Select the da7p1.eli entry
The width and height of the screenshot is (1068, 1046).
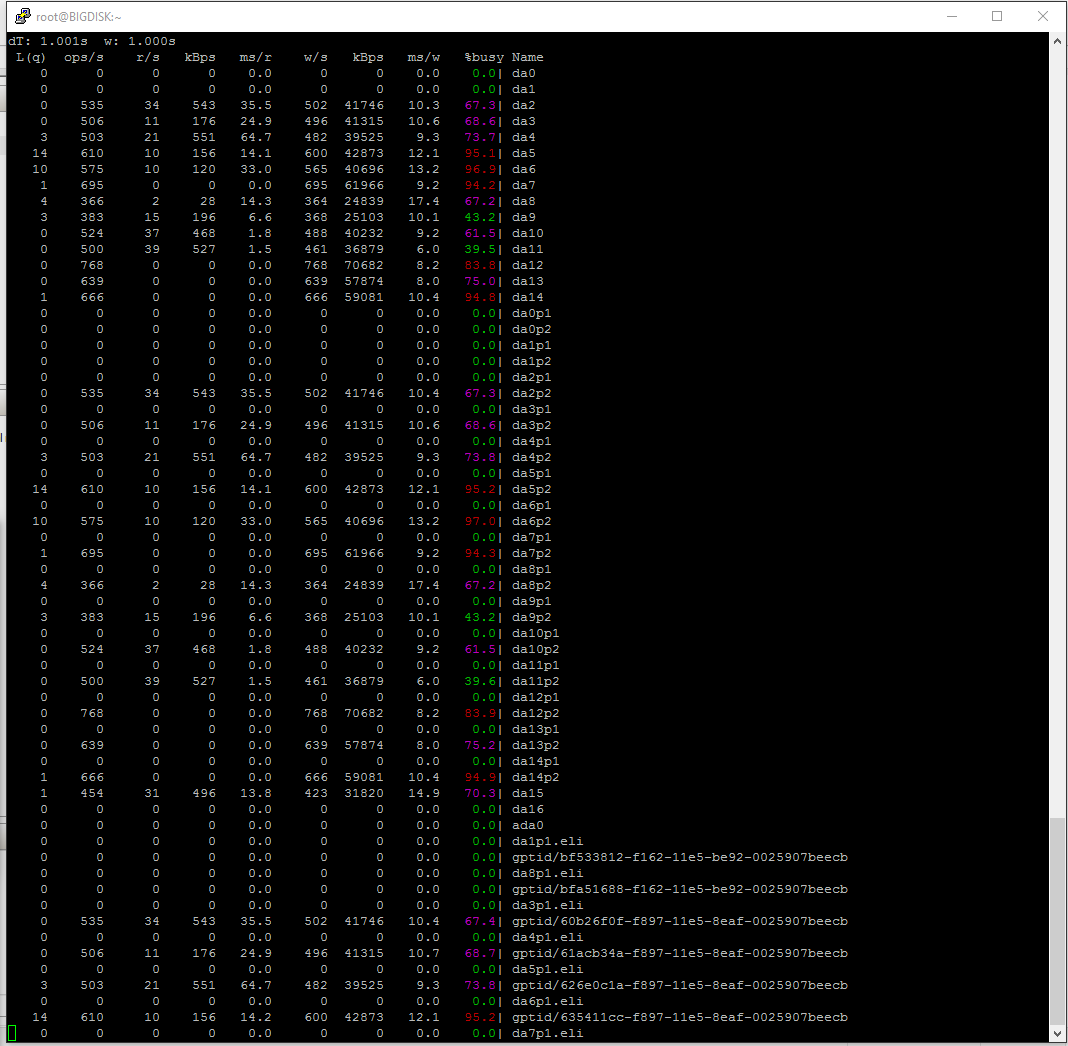pyautogui.click(x=548, y=1034)
